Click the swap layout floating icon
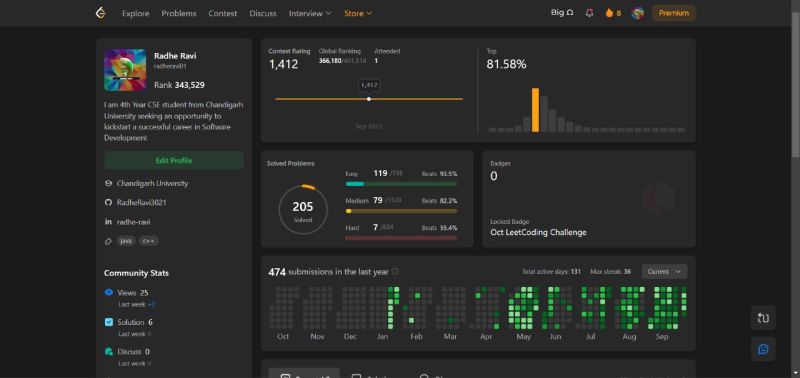800x378 pixels. pos(763,318)
